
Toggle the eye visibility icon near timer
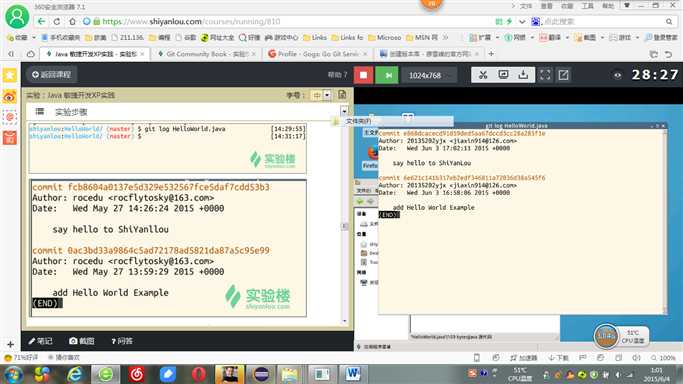pos(617,75)
